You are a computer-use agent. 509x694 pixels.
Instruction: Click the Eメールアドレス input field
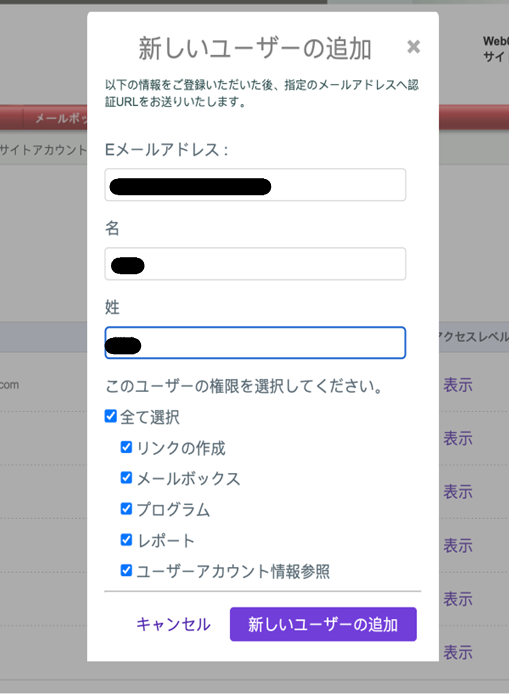(255, 185)
